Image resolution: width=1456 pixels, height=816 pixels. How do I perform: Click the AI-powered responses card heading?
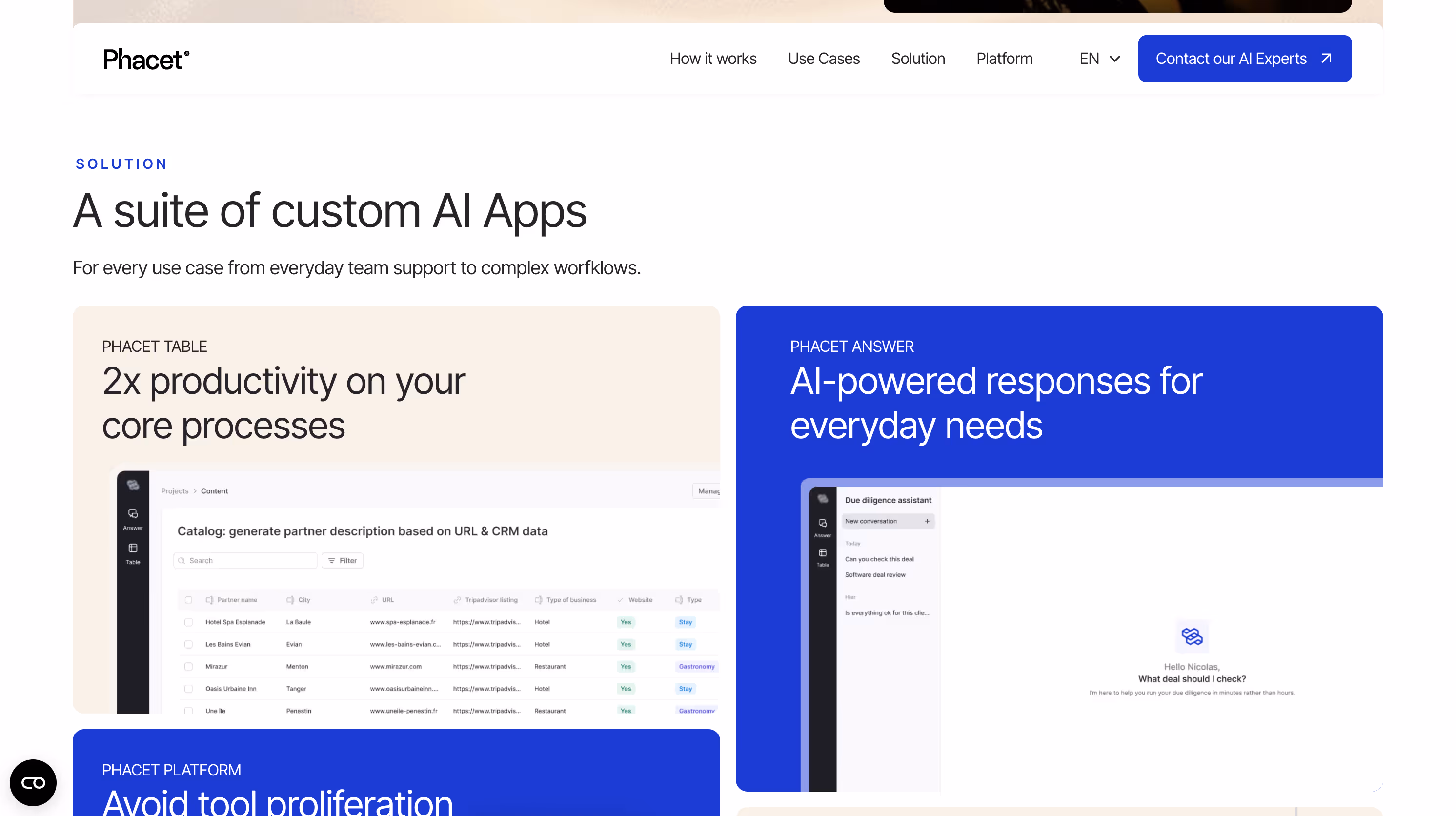click(x=996, y=403)
